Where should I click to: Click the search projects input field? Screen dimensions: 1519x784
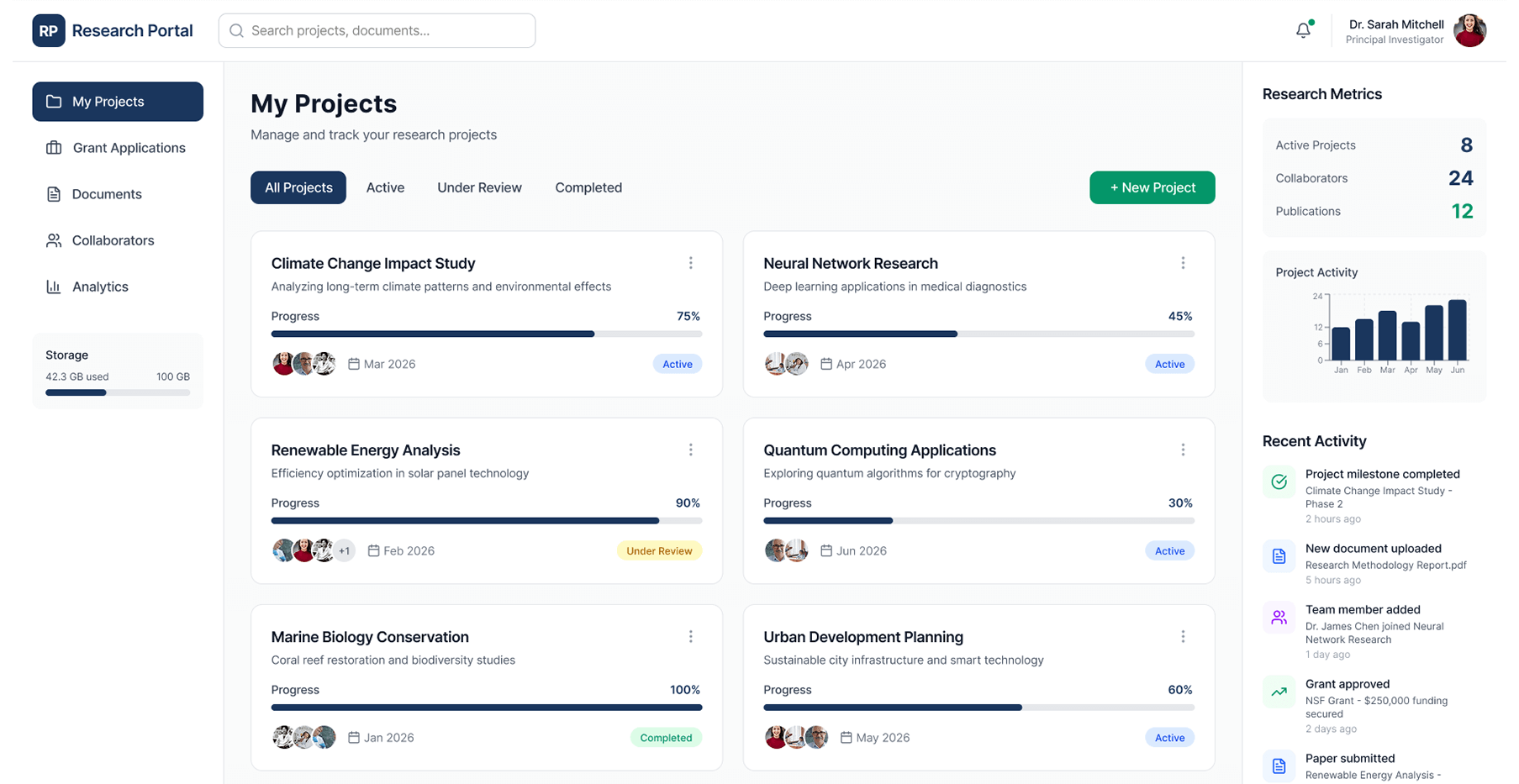377,30
